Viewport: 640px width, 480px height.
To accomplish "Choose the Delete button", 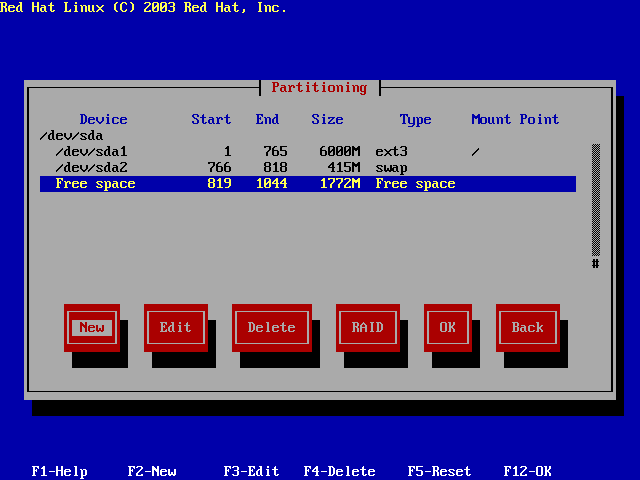I will (272, 327).
